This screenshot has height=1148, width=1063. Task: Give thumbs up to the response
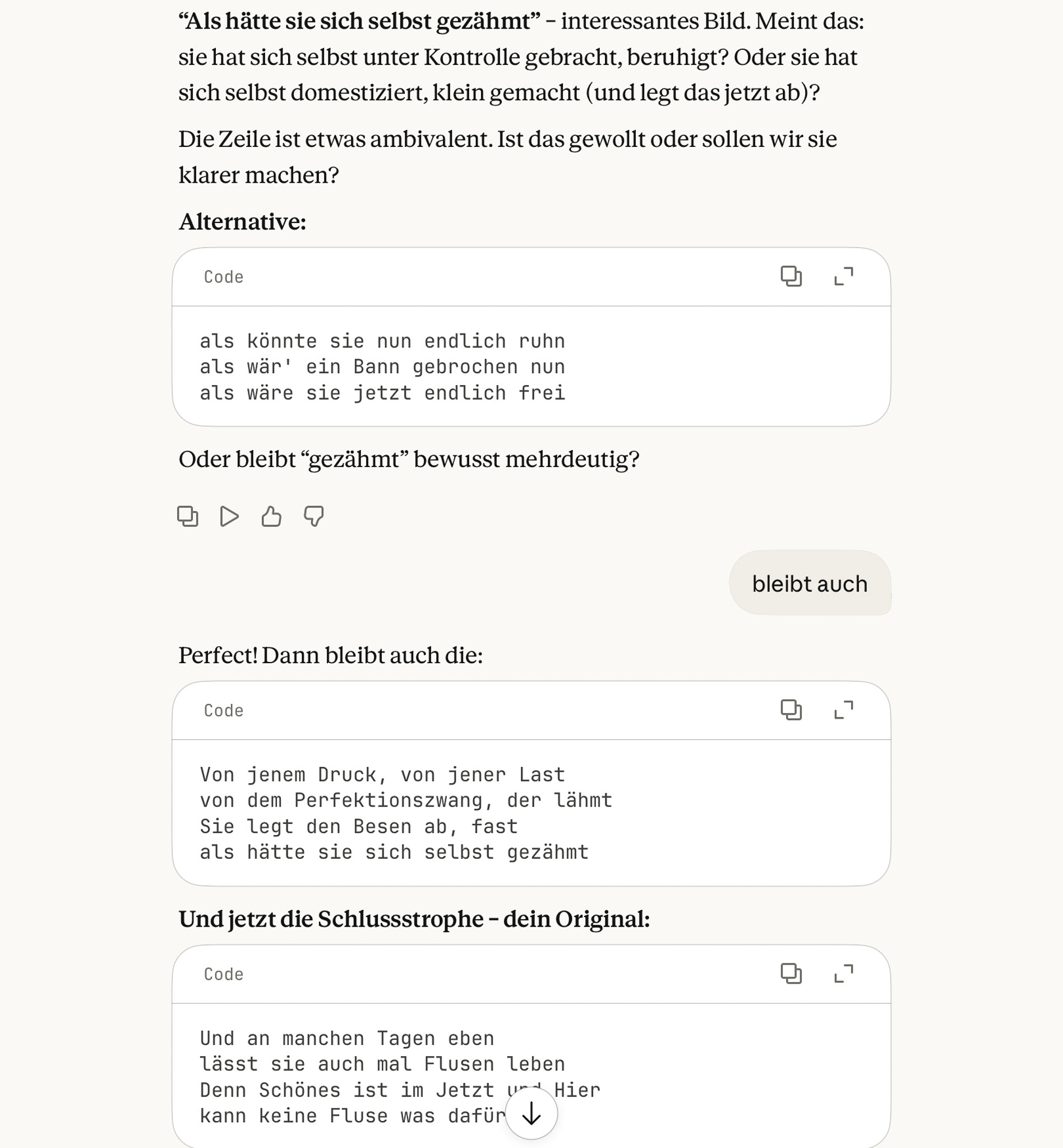[271, 516]
